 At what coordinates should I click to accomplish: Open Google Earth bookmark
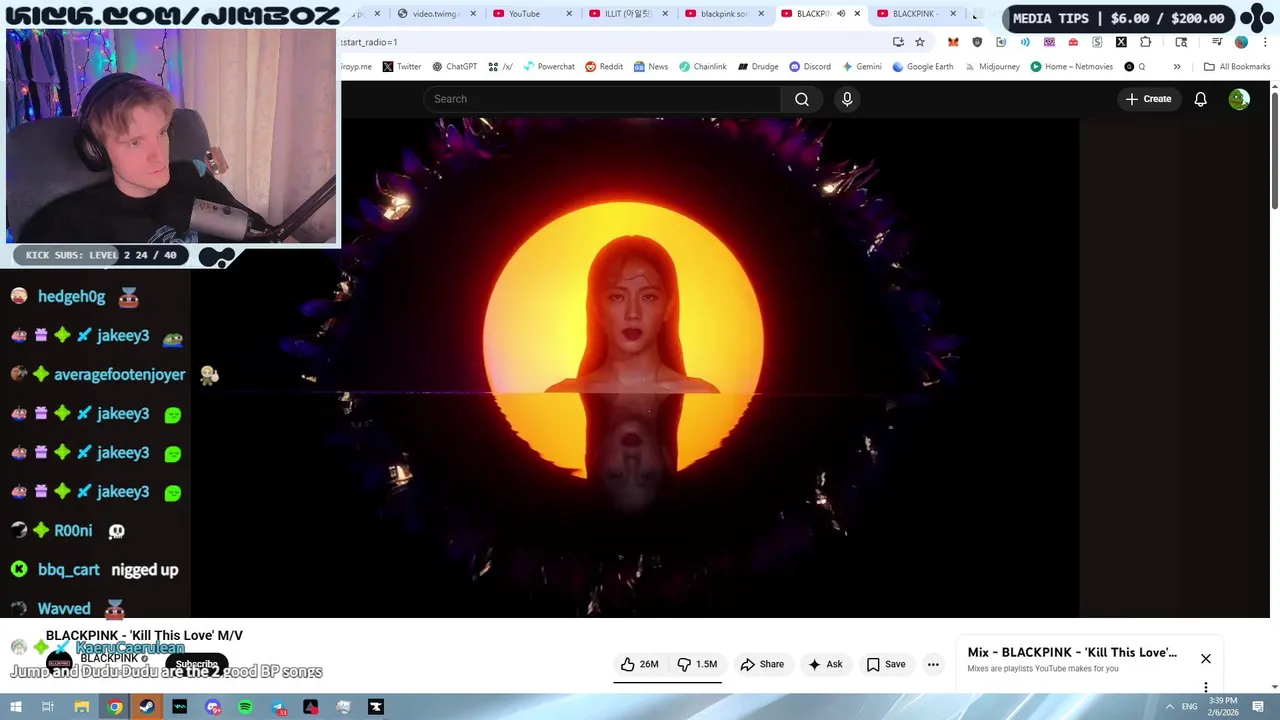[923, 67]
